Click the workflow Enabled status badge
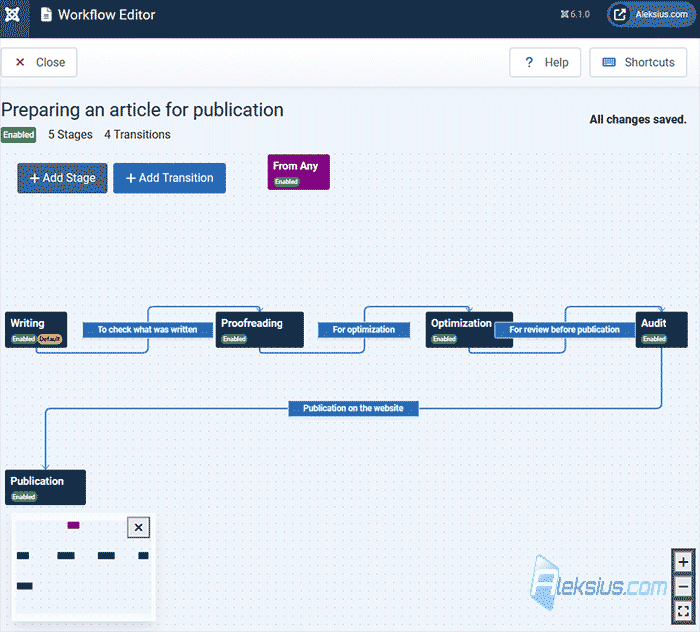700x632 pixels. click(x=18, y=135)
